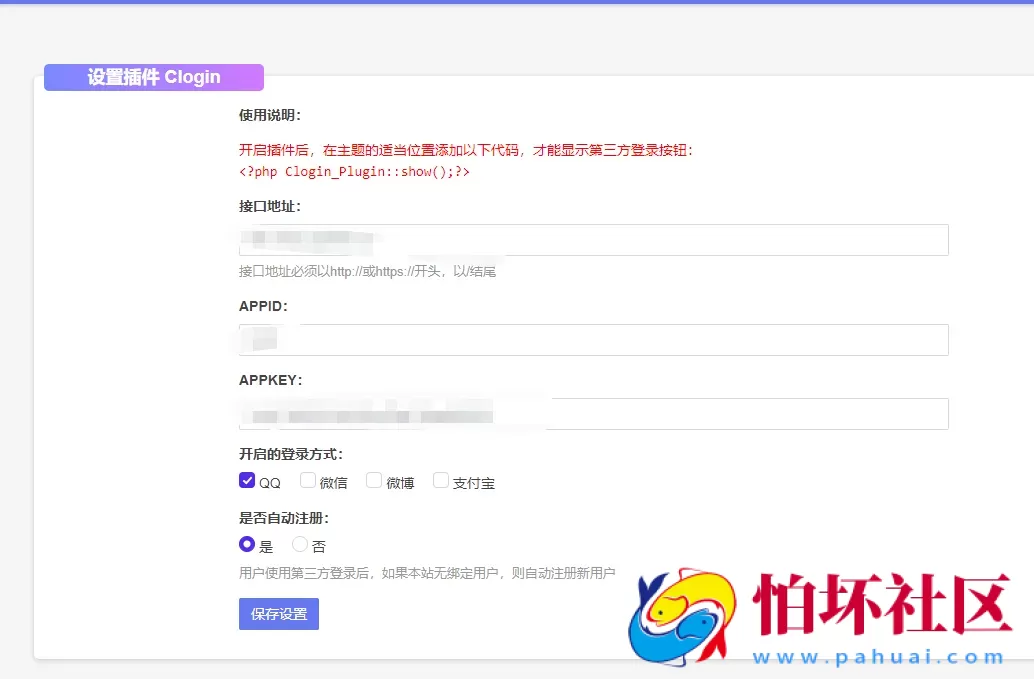Click inside the 接口地址 input field

[x=590, y=239]
